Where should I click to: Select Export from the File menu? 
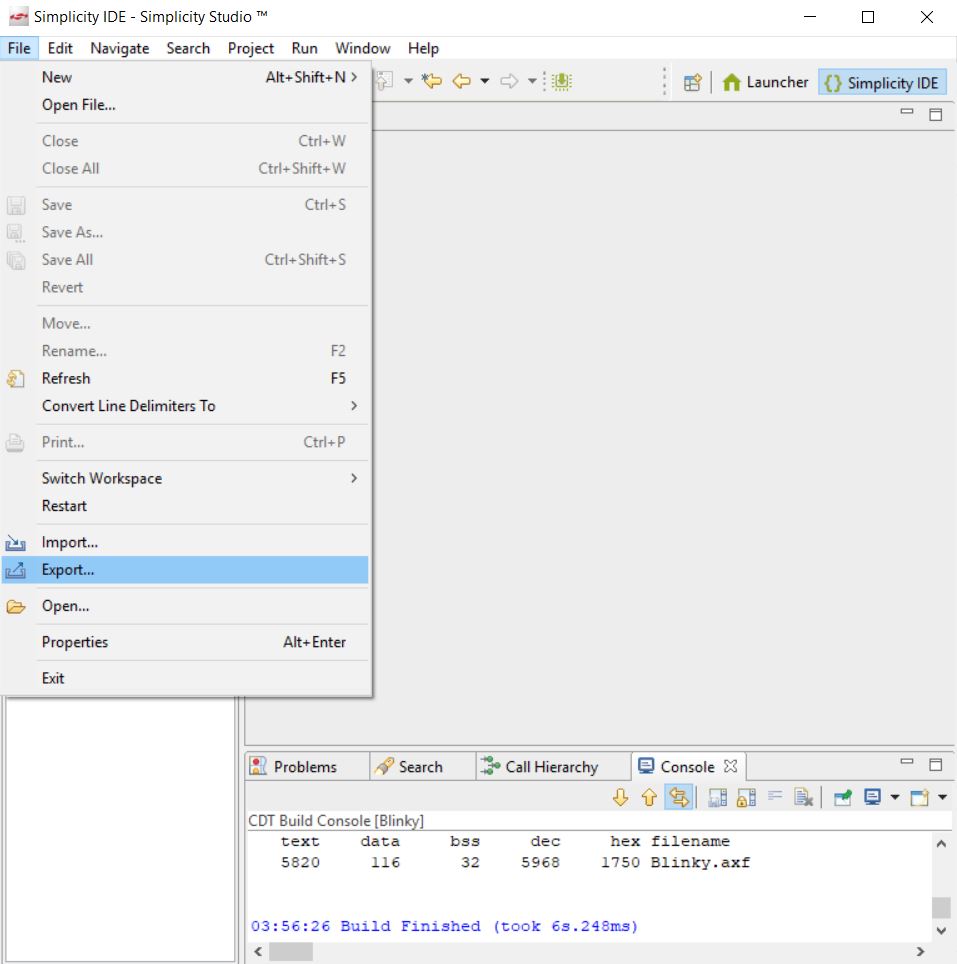tap(65, 570)
